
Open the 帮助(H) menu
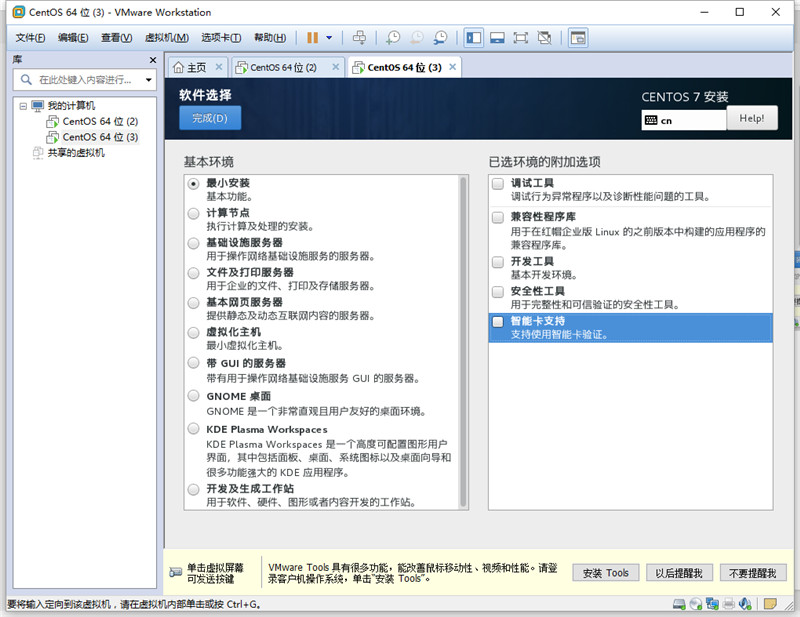(x=270, y=37)
